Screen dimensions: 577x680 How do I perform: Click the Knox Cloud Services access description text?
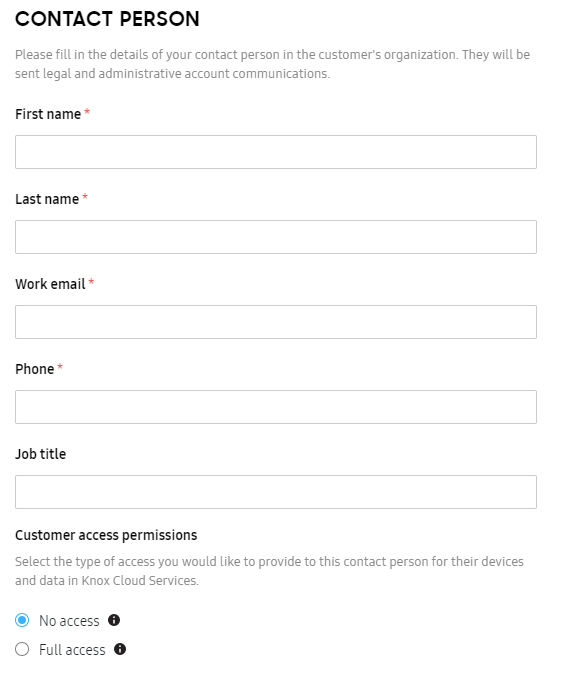pyautogui.click(x=269, y=571)
